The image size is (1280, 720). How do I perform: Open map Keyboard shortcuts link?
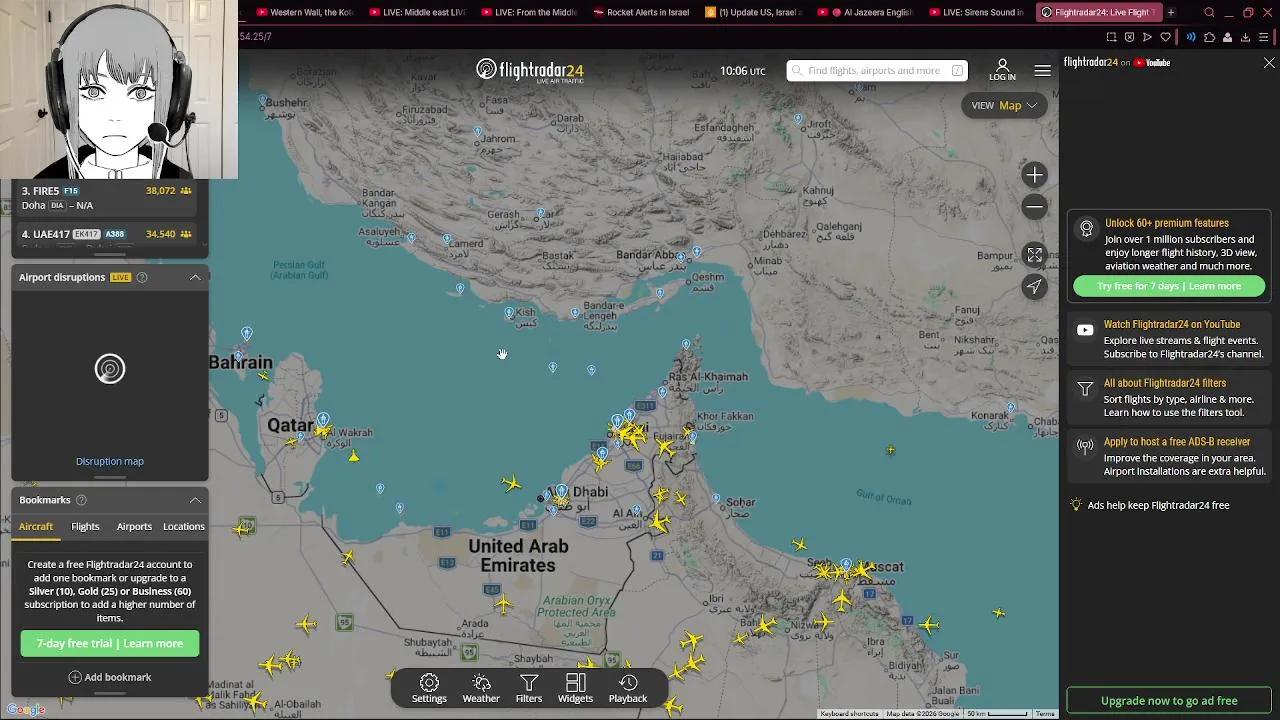pos(849,714)
